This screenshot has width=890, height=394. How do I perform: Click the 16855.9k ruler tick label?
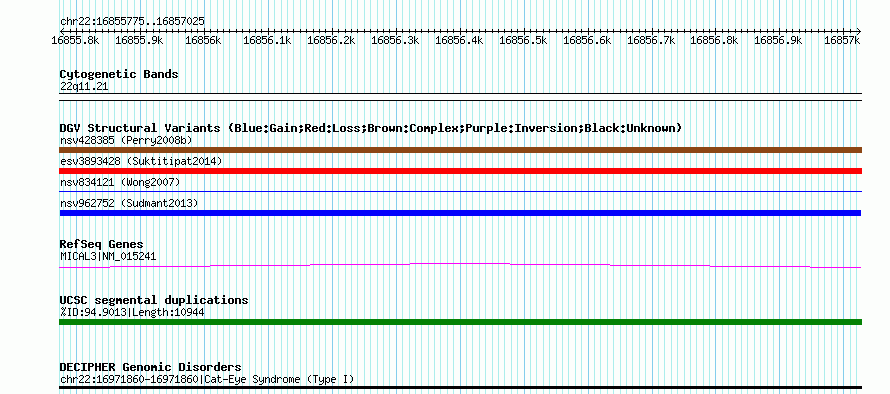pos(139,40)
